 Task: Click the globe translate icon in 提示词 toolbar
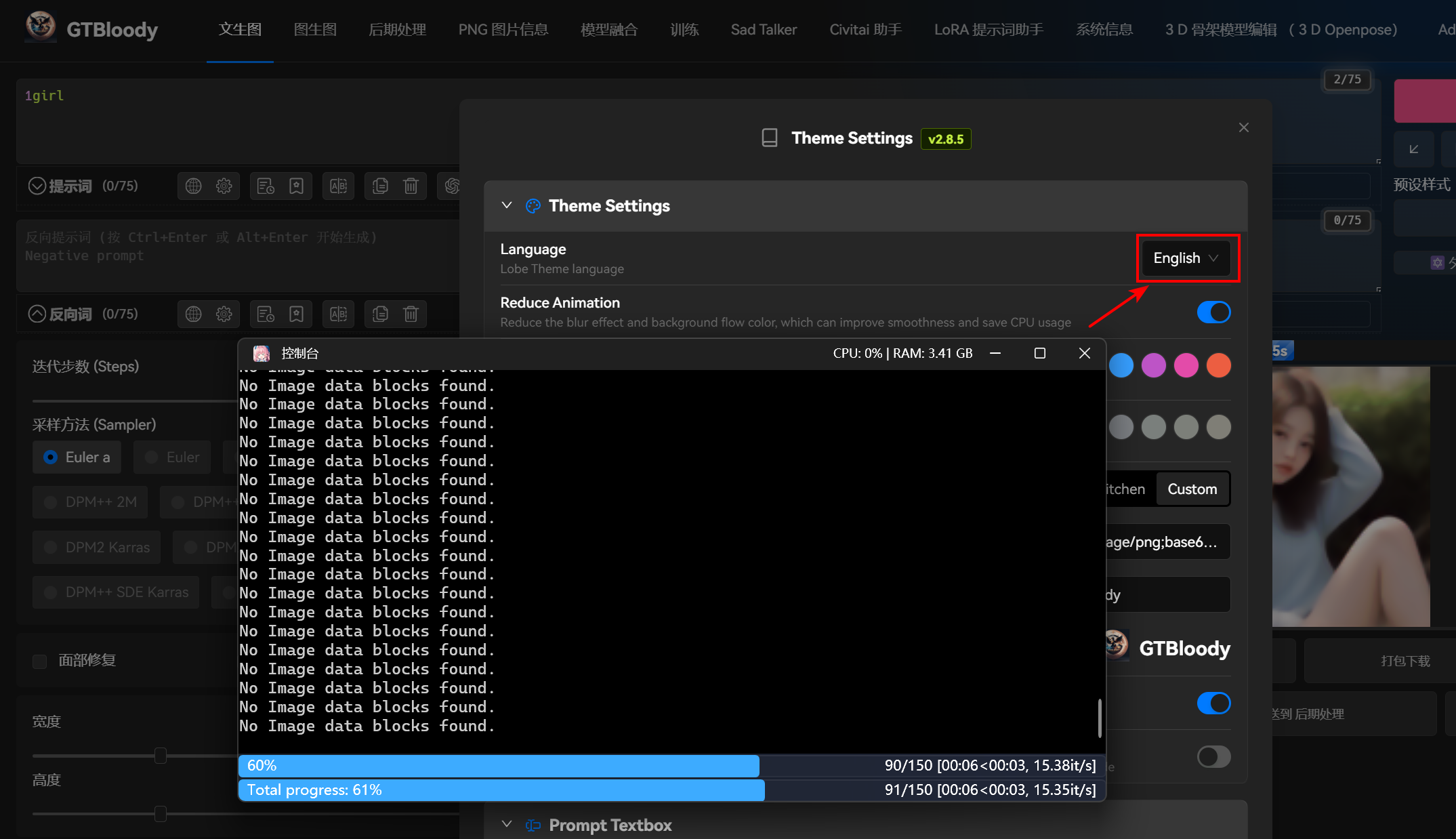194,186
